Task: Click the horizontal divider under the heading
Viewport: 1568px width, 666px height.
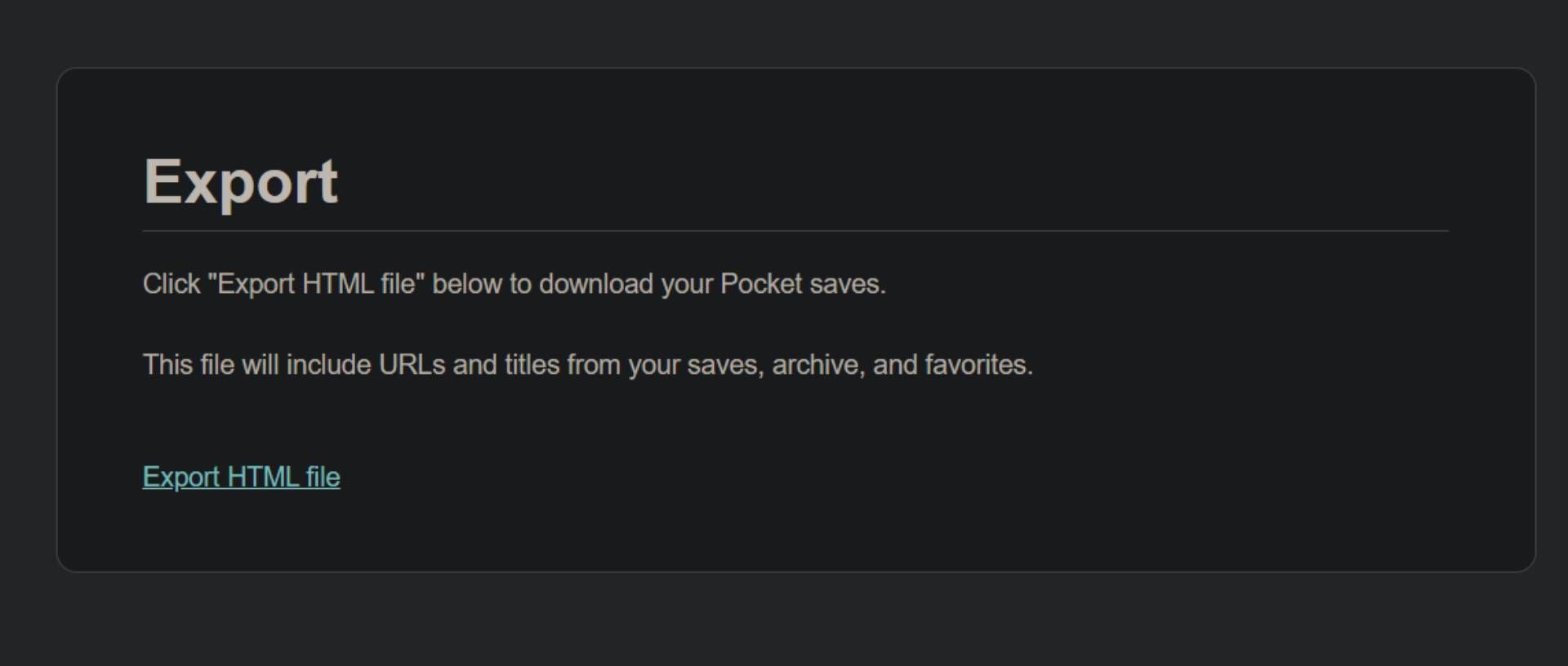Action: click(795, 231)
